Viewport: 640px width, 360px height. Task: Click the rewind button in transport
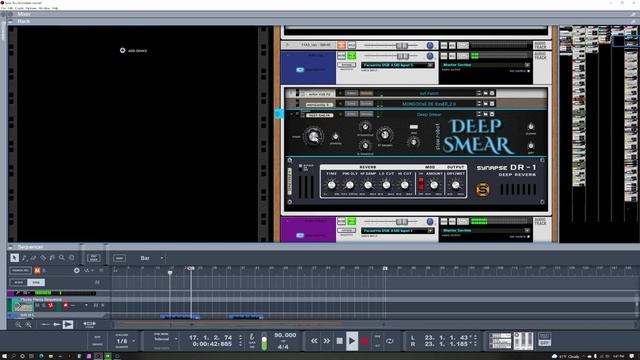click(314, 341)
